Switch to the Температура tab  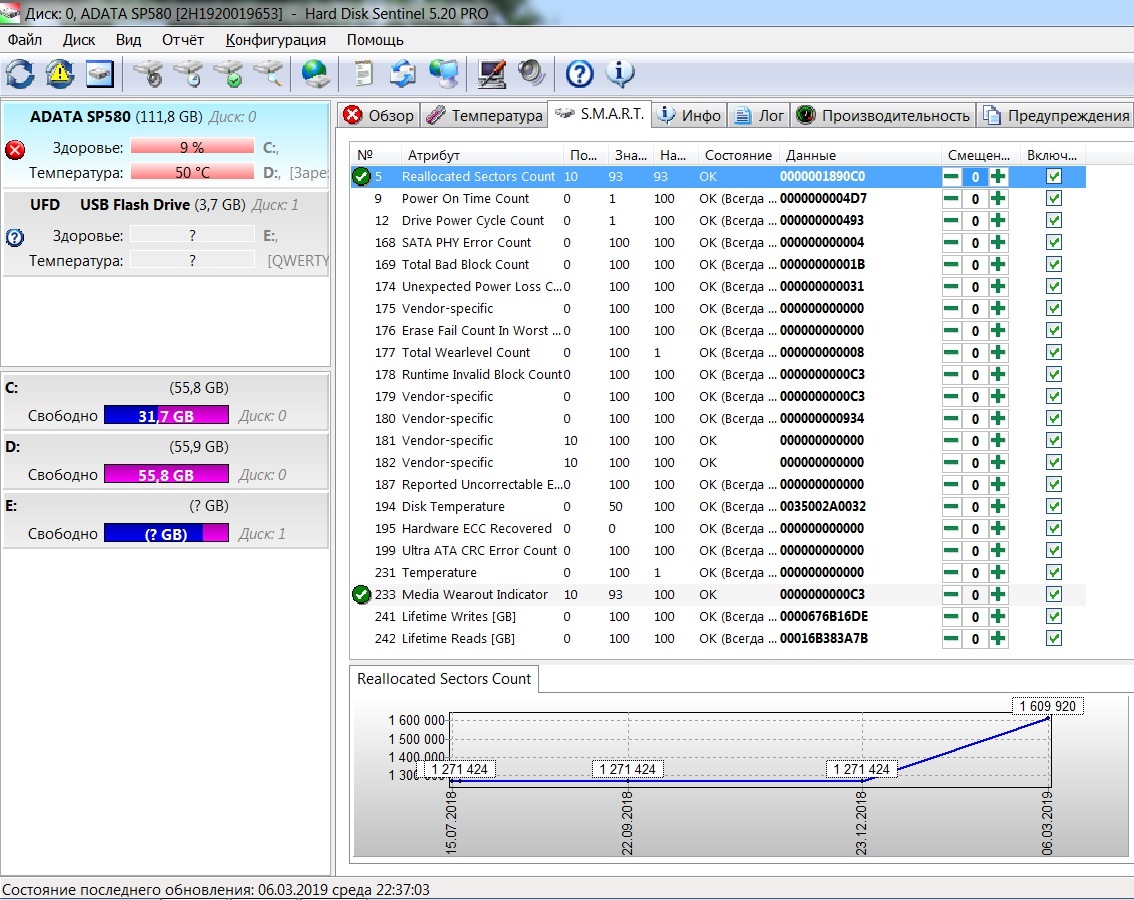pos(485,115)
